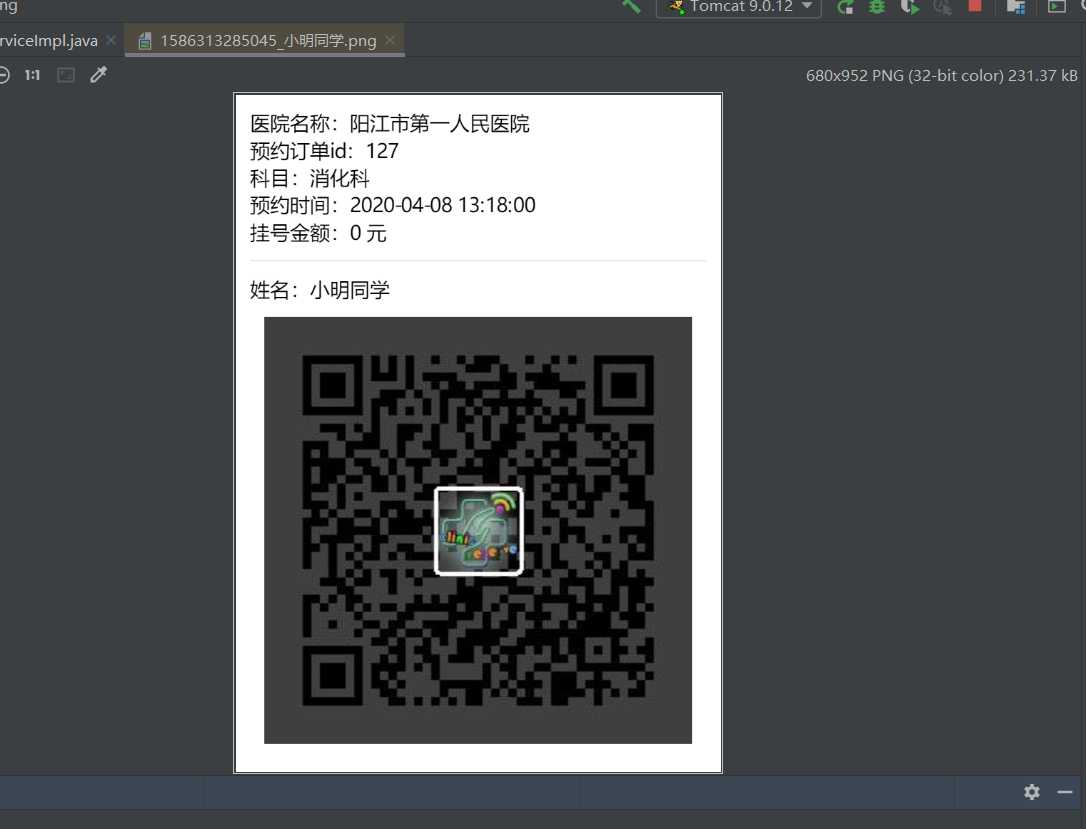Hide the bottom tool window with the minus icon
The width and height of the screenshot is (1086, 829).
click(1065, 792)
